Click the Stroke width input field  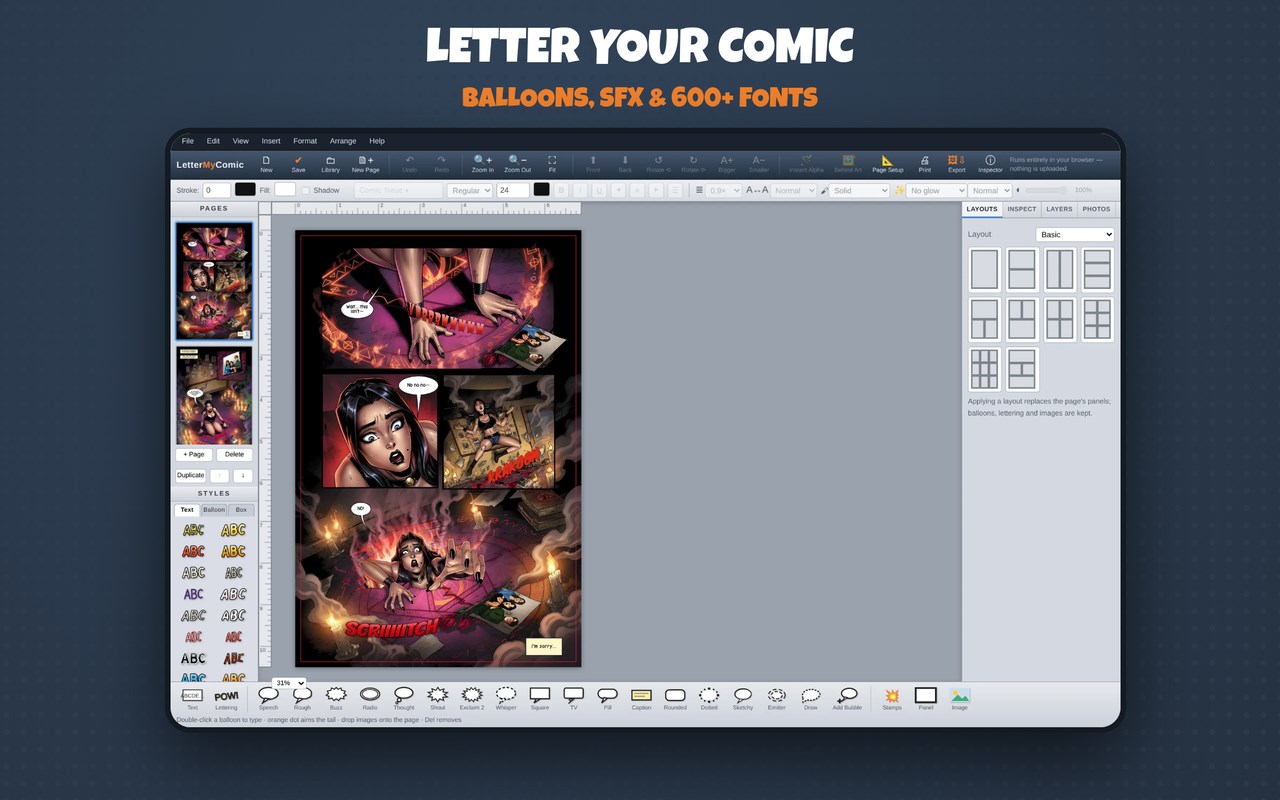[216, 190]
